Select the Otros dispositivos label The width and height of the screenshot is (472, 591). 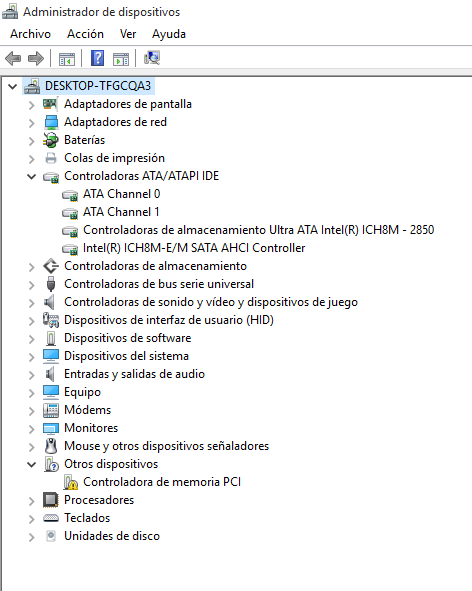click(x=111, y=464)
